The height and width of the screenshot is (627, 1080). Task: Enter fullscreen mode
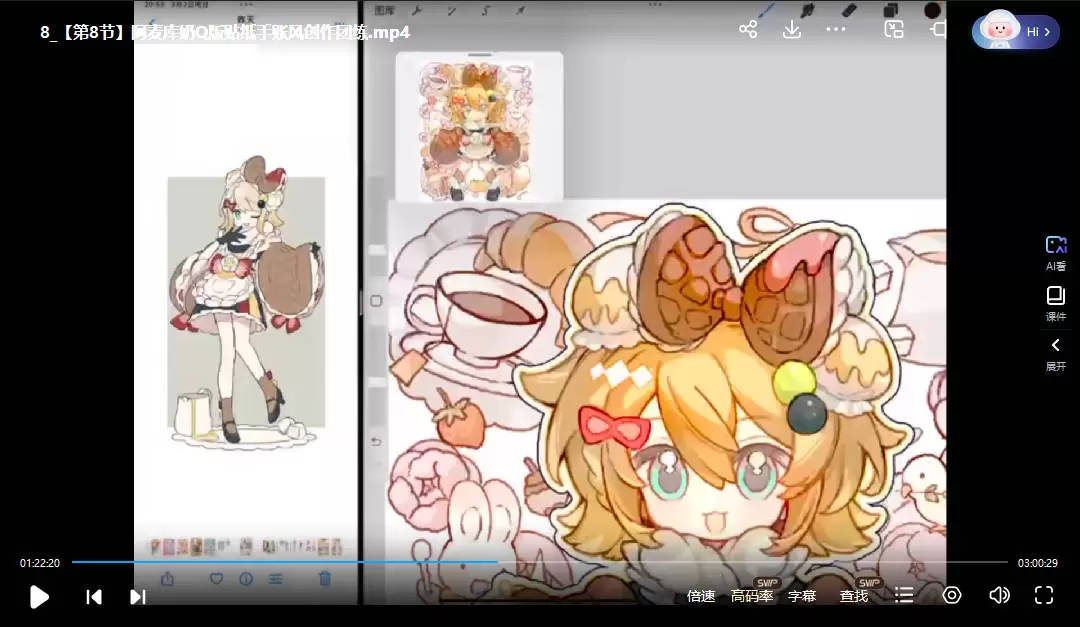(1044, 595)
